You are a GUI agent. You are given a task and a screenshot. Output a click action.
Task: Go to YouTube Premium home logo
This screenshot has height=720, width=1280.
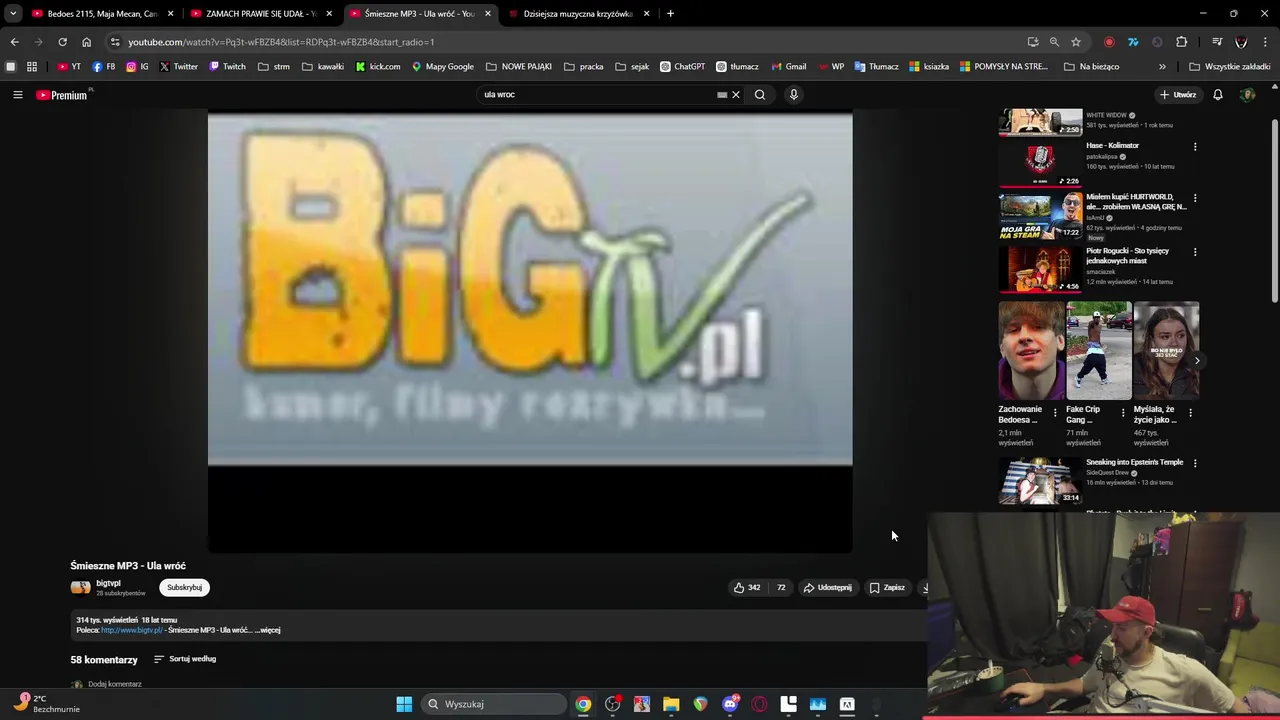pos(62,95)
